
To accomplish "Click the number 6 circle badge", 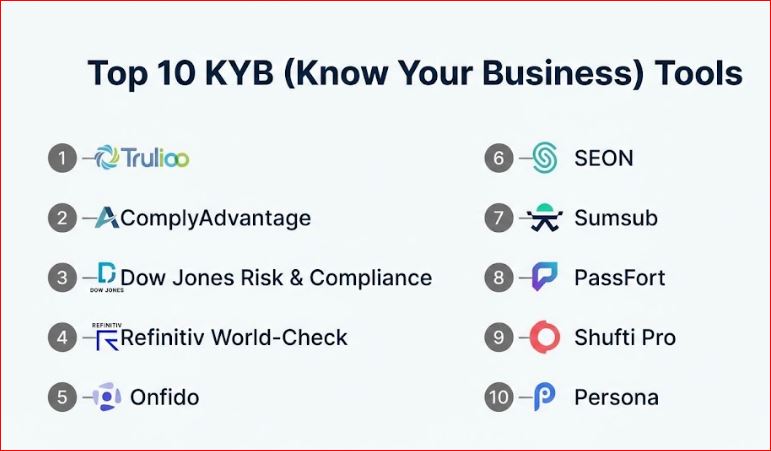I will [499, 158].
